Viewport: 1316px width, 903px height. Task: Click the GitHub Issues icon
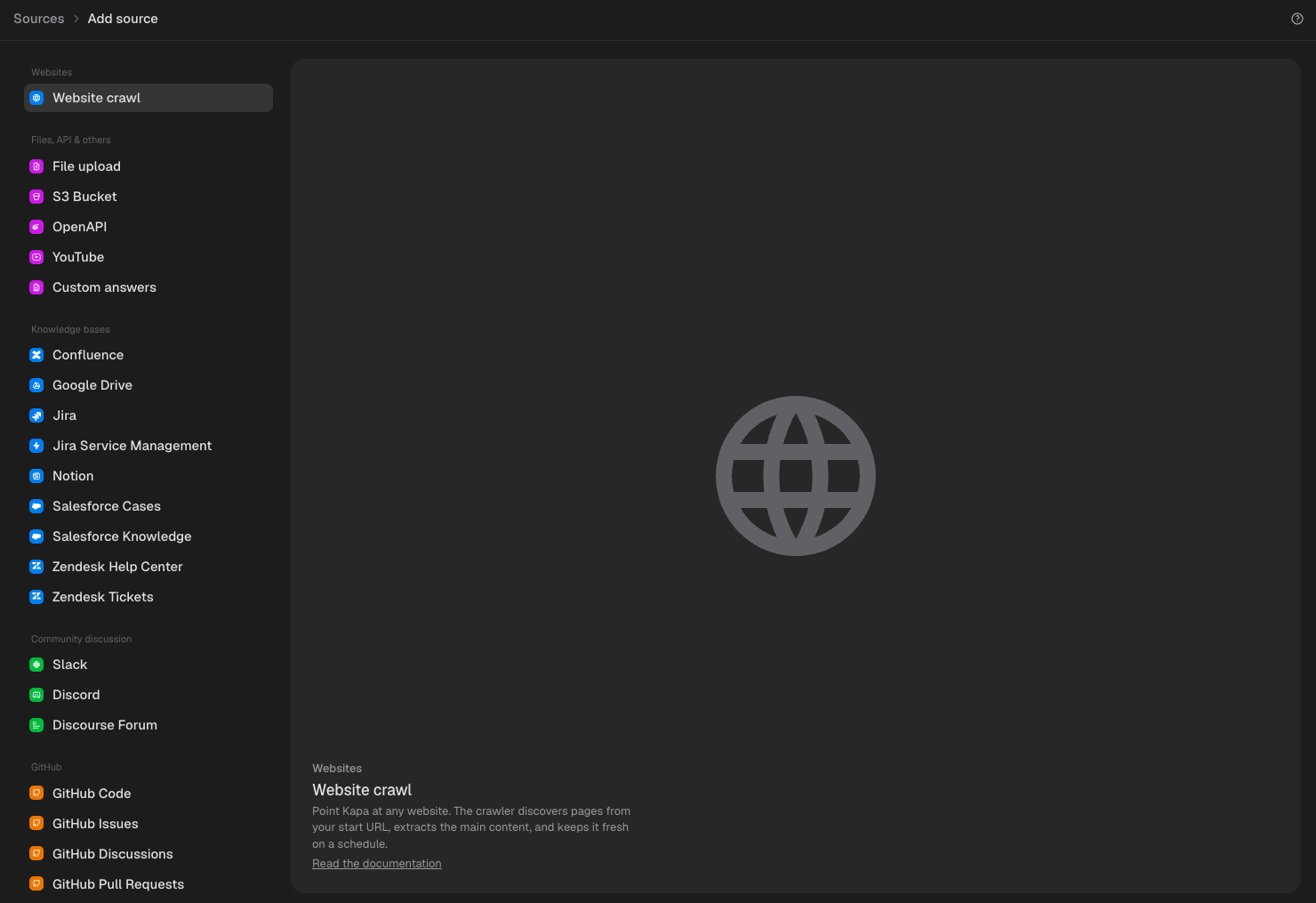(36, 824)
